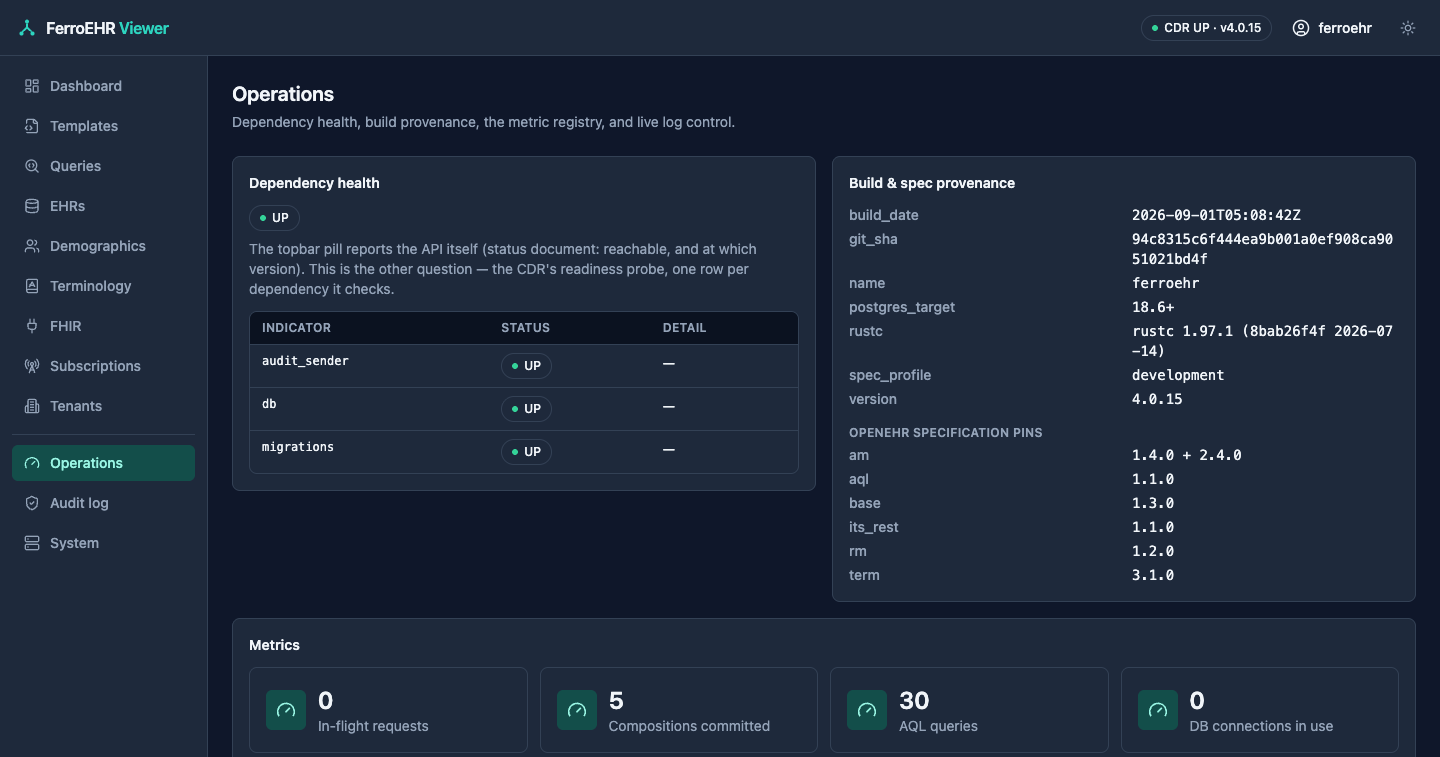Click the FerroEHR logo icon
This screenshot has height=757, width=1440.
27,28
